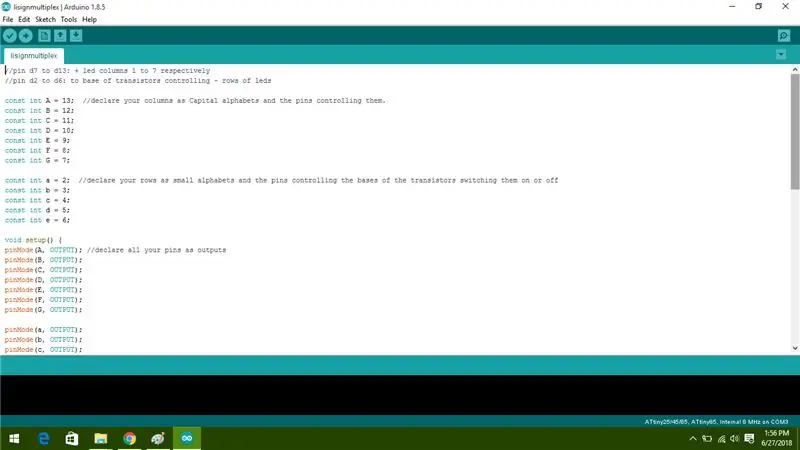Click the 'void setup() {' line
Image resolution: width=800 pixels, height=450 pixels.
pyautogui.click(x=33, y=240)
